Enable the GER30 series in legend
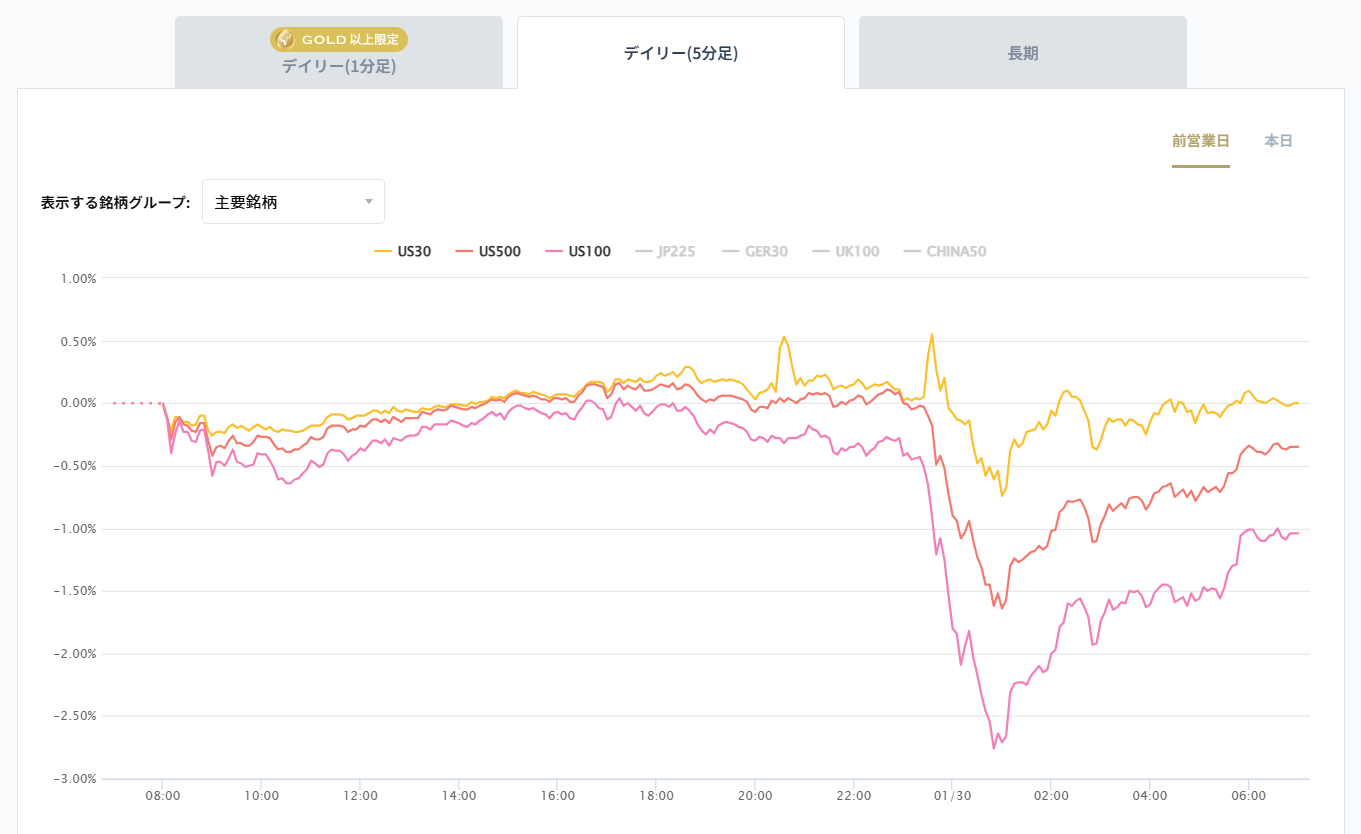Image resolution: width=1361 pixels, height=834 pixels. (766, 251)
